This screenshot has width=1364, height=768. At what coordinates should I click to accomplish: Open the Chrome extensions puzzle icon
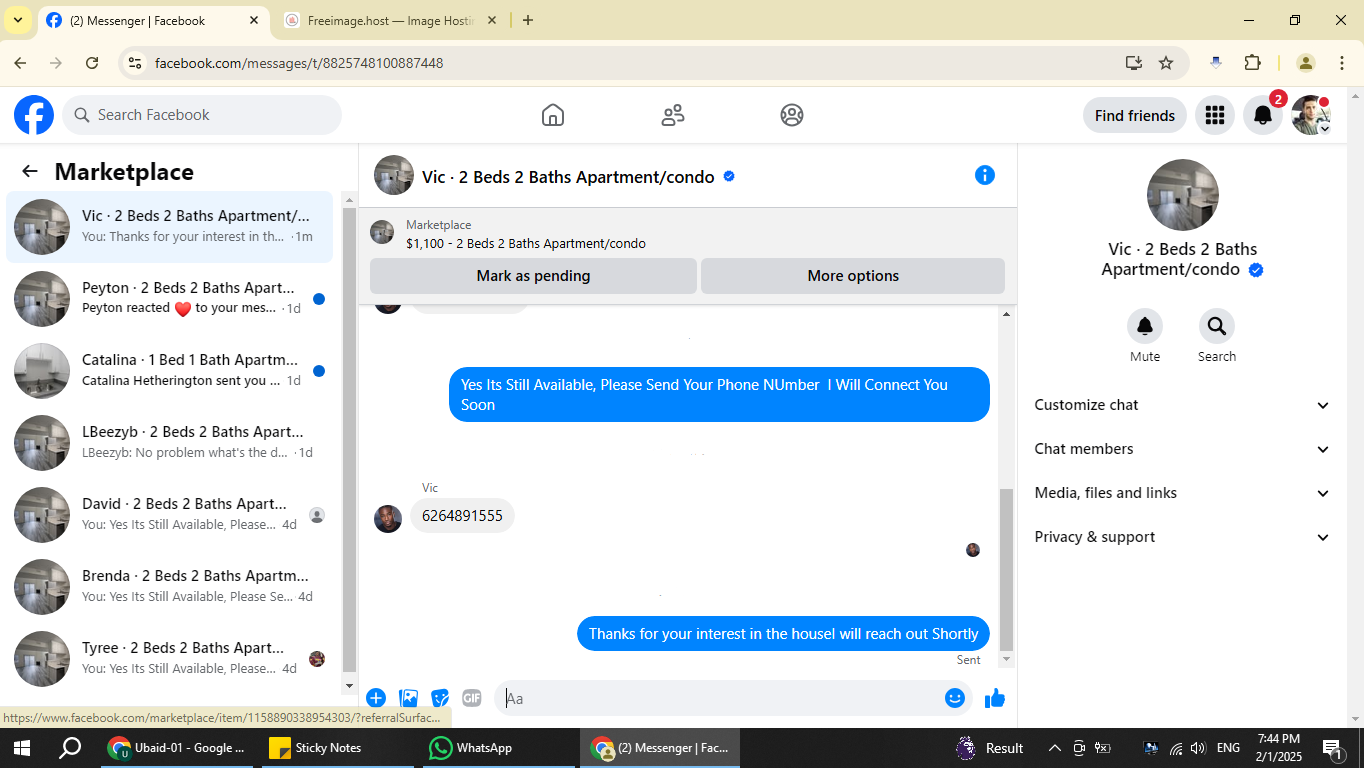(x=1252, y=63)
